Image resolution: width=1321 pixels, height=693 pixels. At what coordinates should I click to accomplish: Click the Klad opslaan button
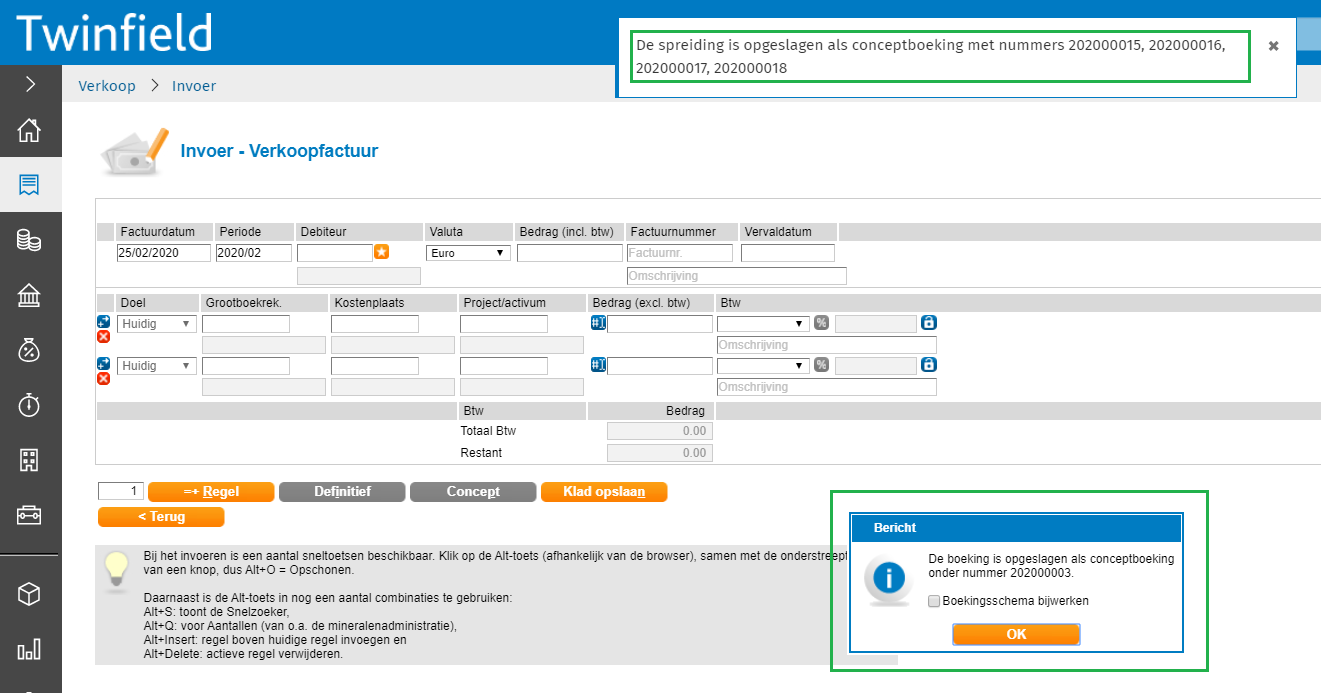point(603,492)
